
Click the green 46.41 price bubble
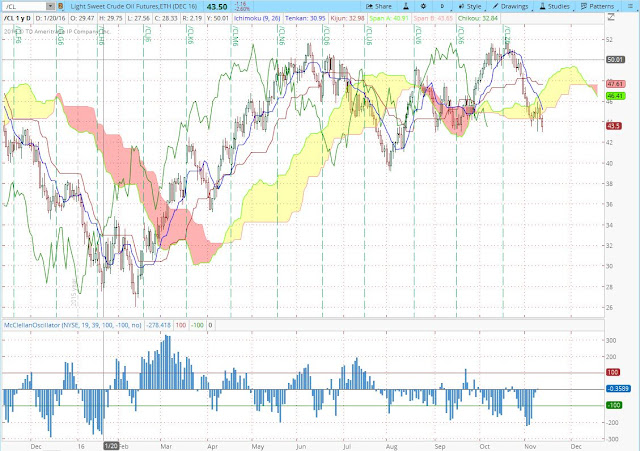[x=616, y=96]
